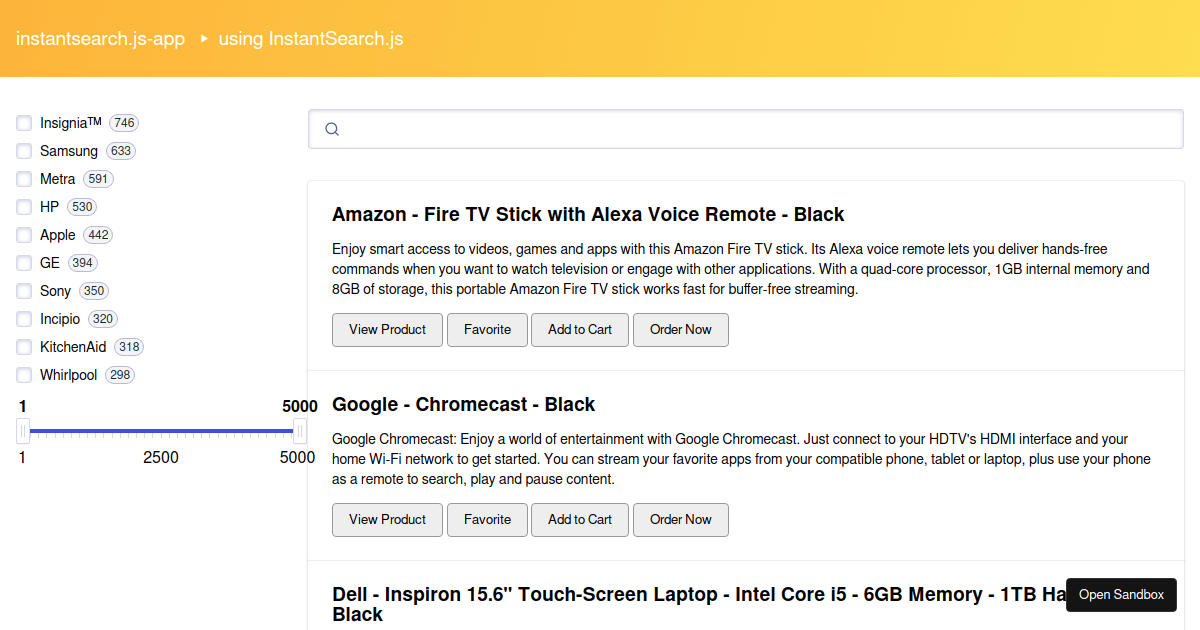
Task: Enable the KitchenAid filter
Action: [23, 346]
